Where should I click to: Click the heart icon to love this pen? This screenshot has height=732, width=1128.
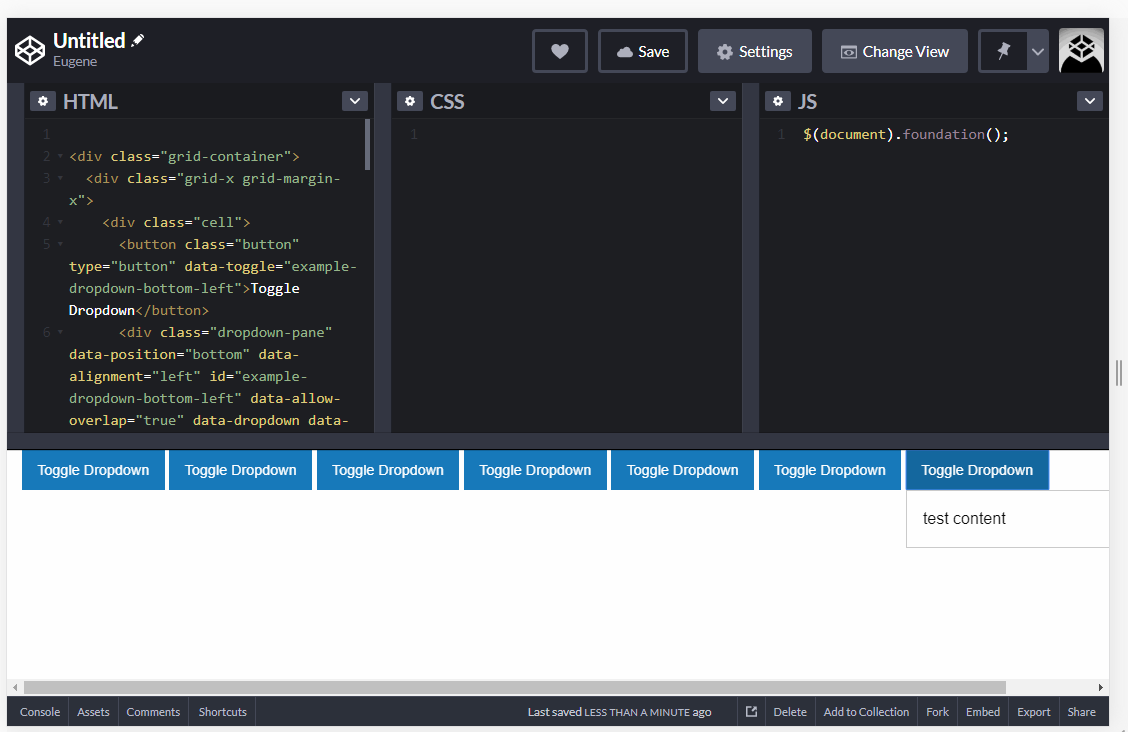(x=559, y=51)
